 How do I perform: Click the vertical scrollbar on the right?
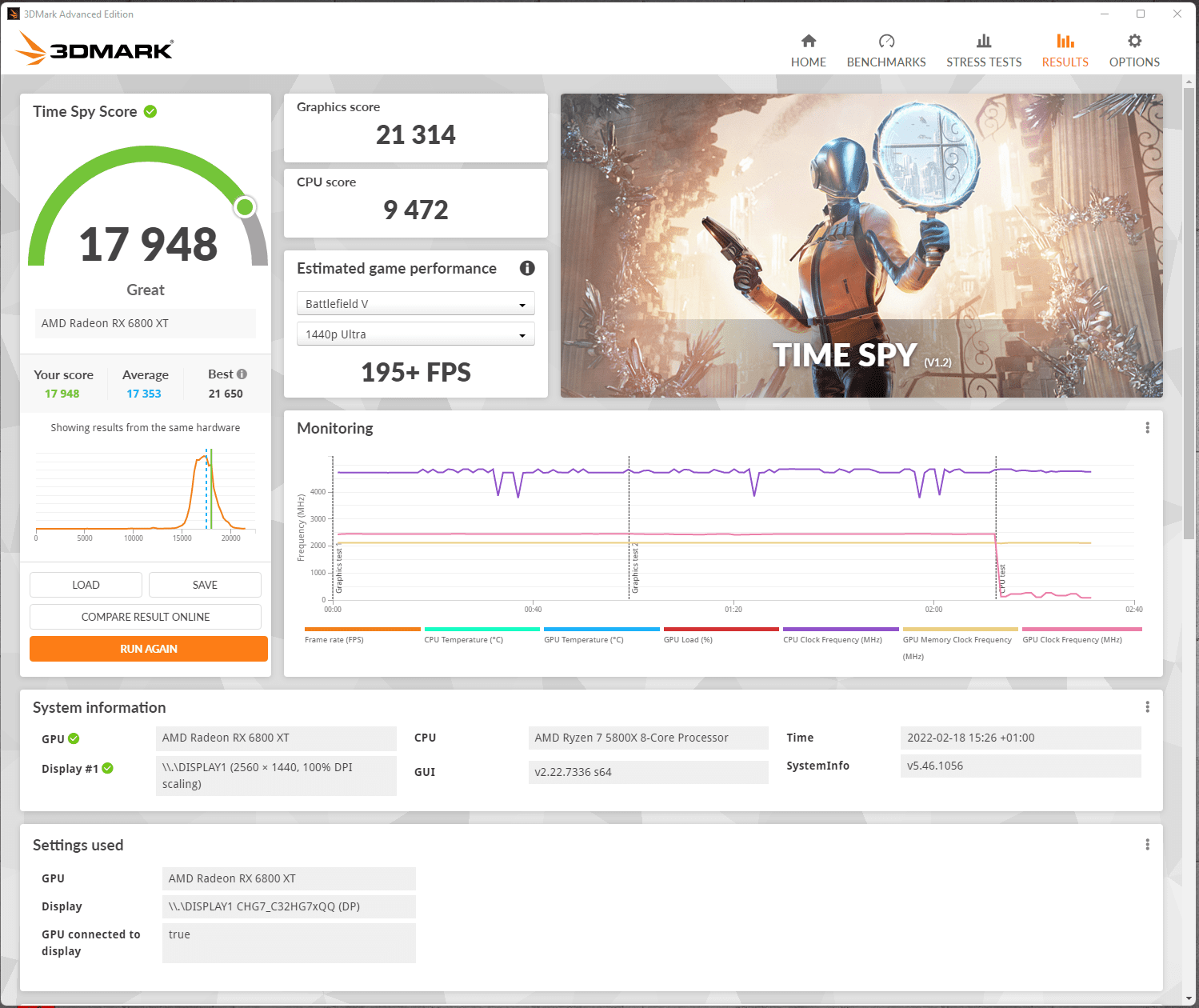coord(1189,312)
